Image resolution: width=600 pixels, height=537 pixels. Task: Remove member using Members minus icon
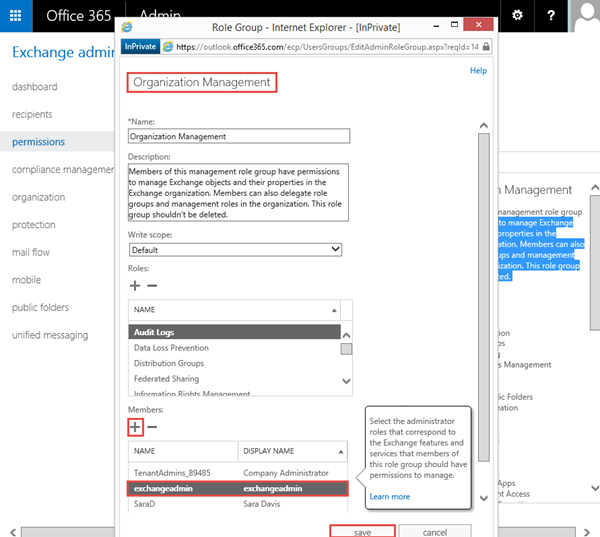click(152, 427)
